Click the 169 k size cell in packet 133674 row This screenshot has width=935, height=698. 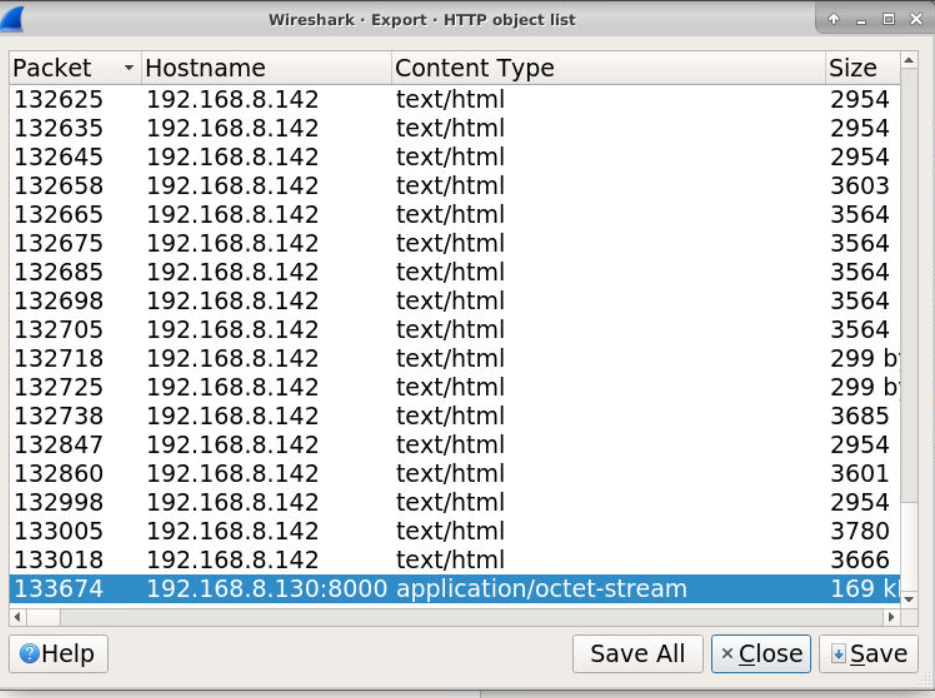point(864,589)
